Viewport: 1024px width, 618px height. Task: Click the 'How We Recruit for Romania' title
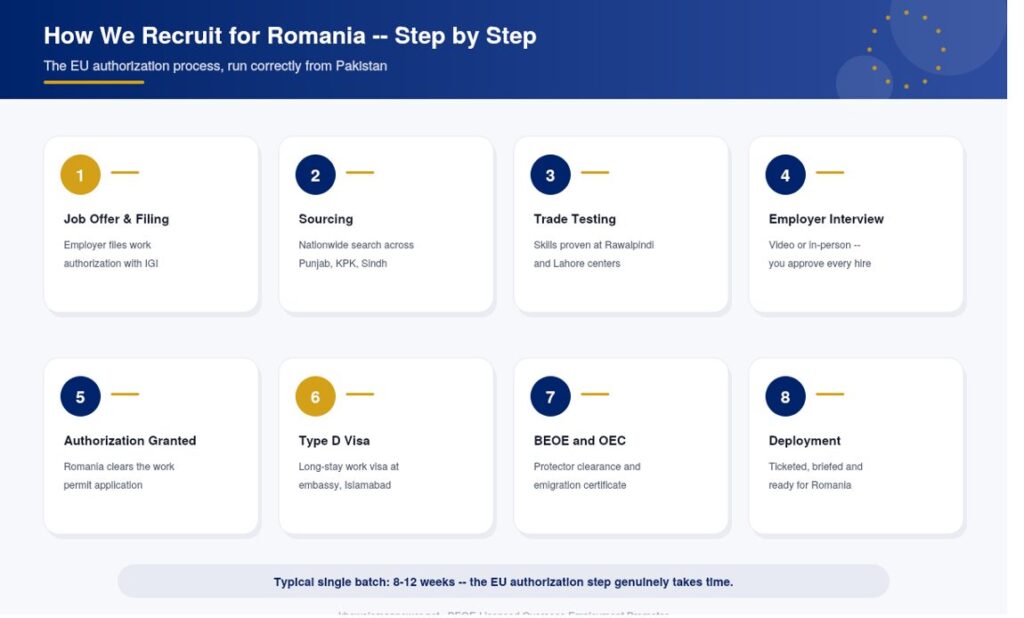(290, 35)
